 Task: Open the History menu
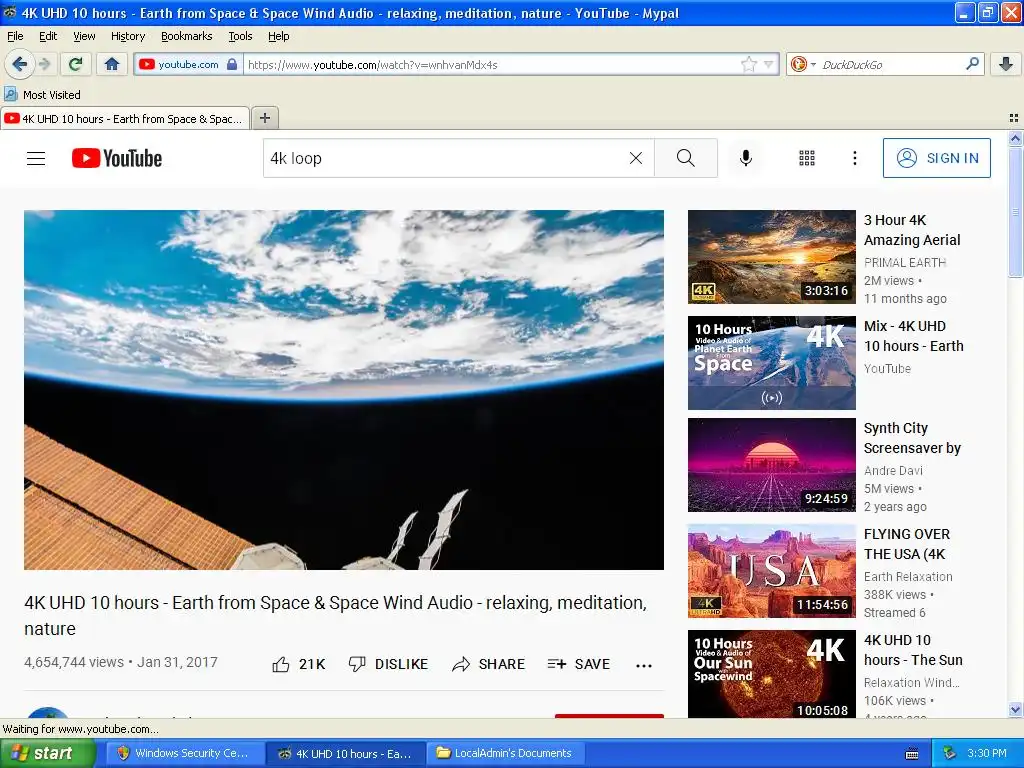pyautogui.click(x=128, y=36)
